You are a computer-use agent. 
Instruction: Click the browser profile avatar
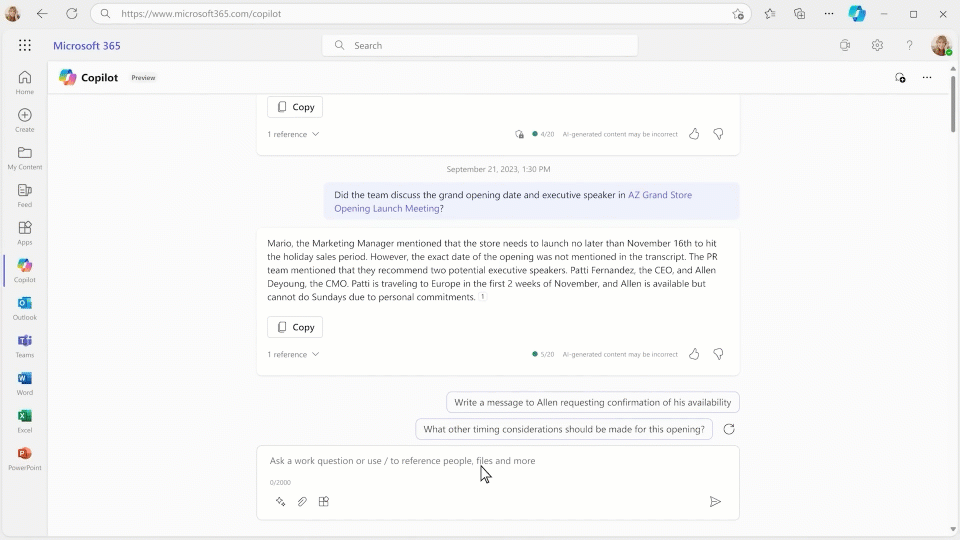tap(12, 13)
